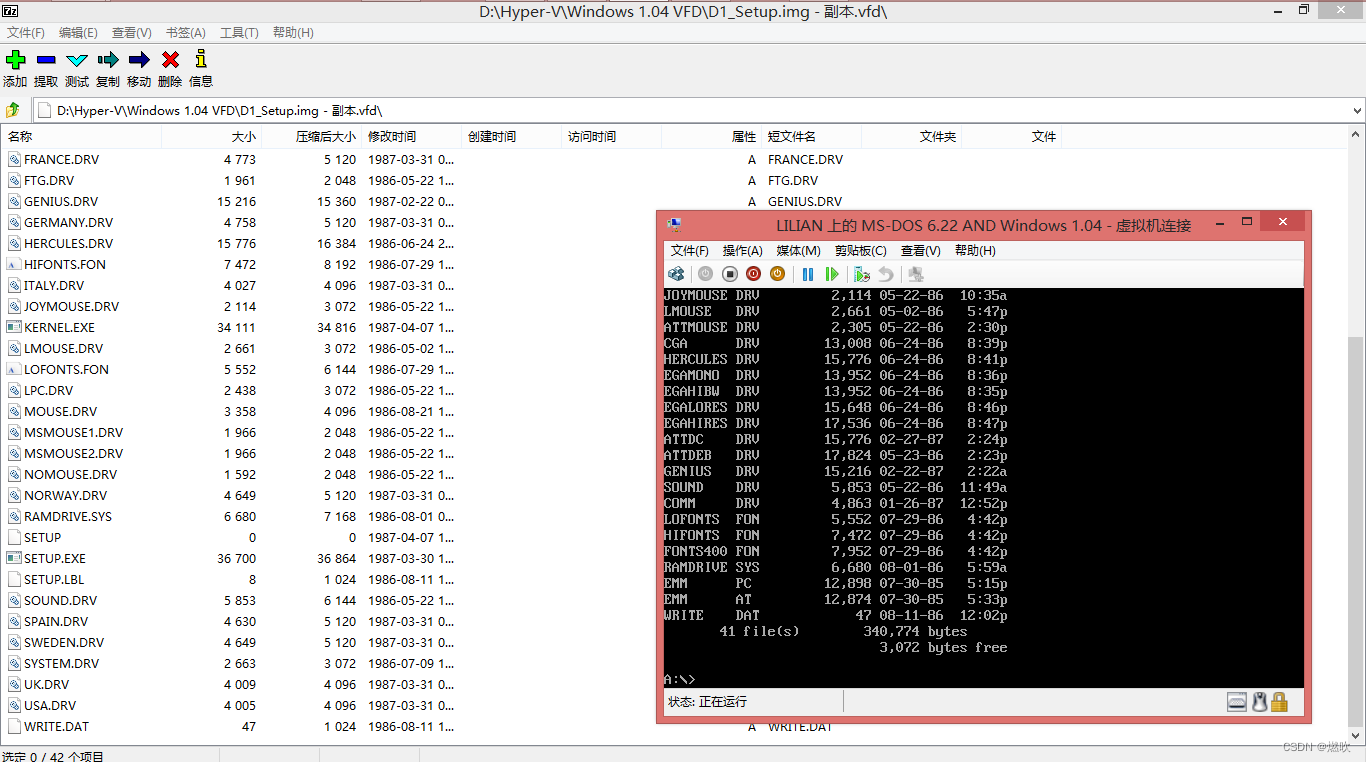Select the USA.DRV file row
The height and width of the screenshot is (762, 1366).
pos(330,705)
